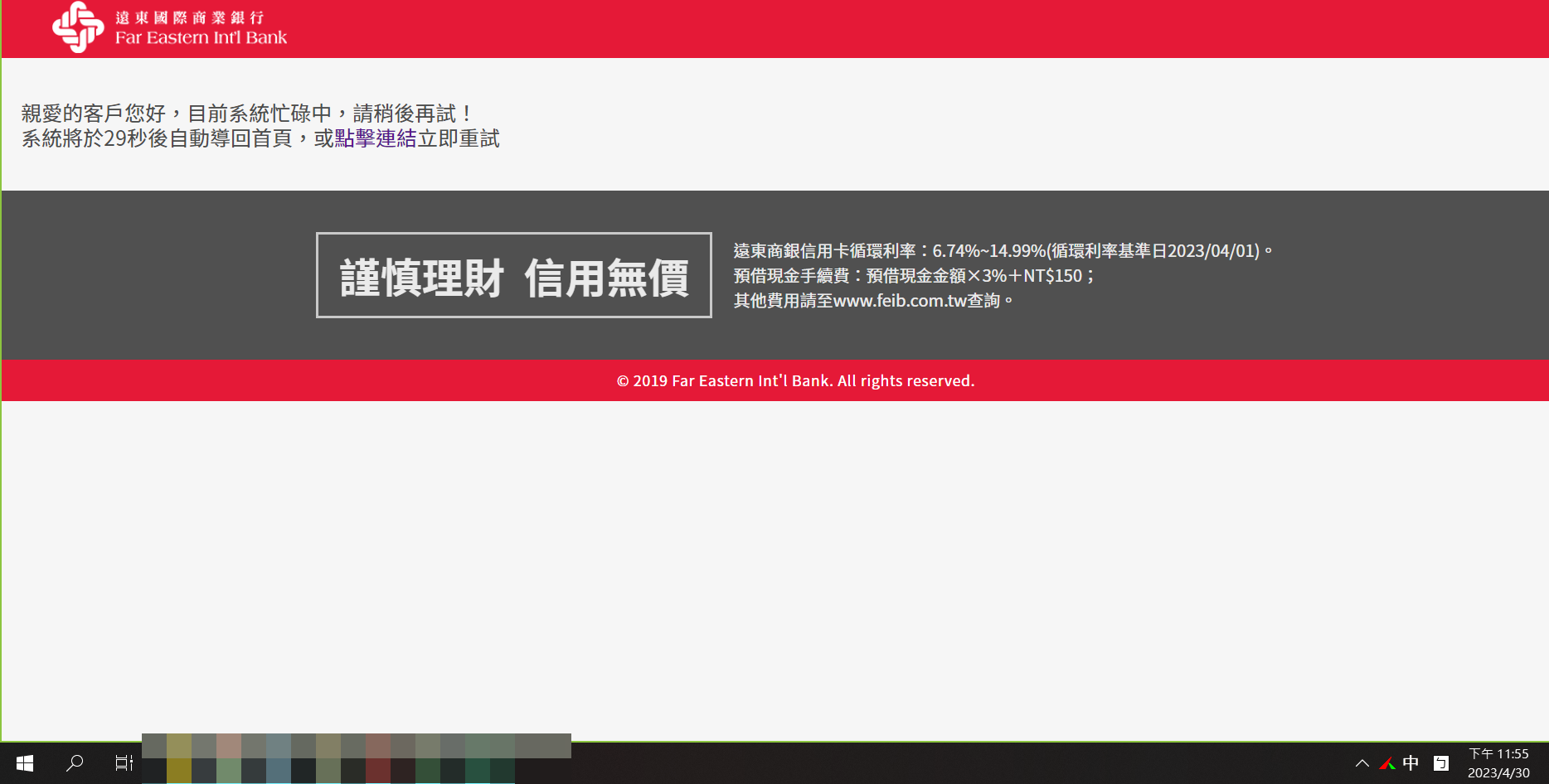The image size is (1549, 784).
Task: Toggle the 中 Chinese input mode indicator
Action: (1411, 763)
